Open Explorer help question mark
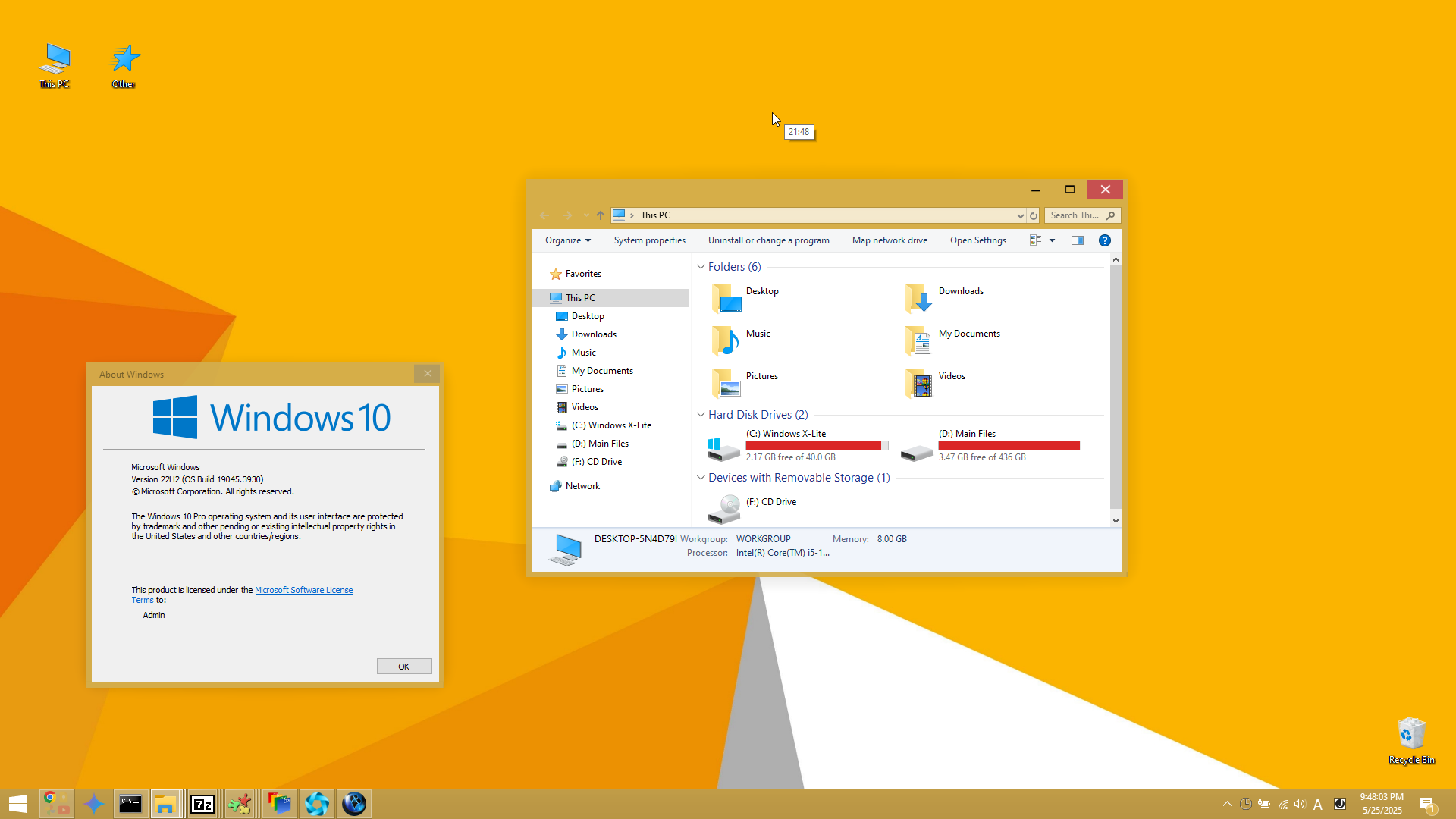1456x819 pixels. point(1105,240)
